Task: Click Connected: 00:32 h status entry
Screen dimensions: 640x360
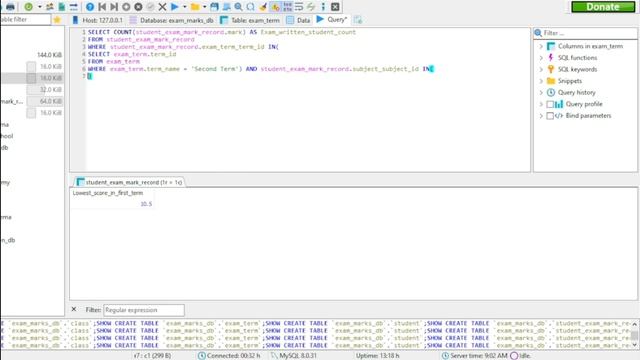Action: pyautogui.click(x=229, y=356)
